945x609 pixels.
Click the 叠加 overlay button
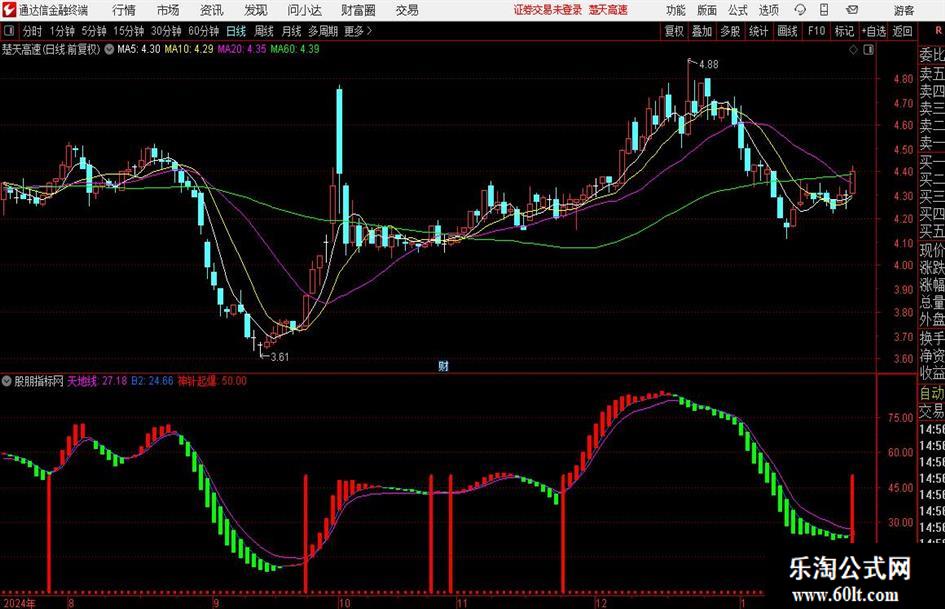coord(702,31)
